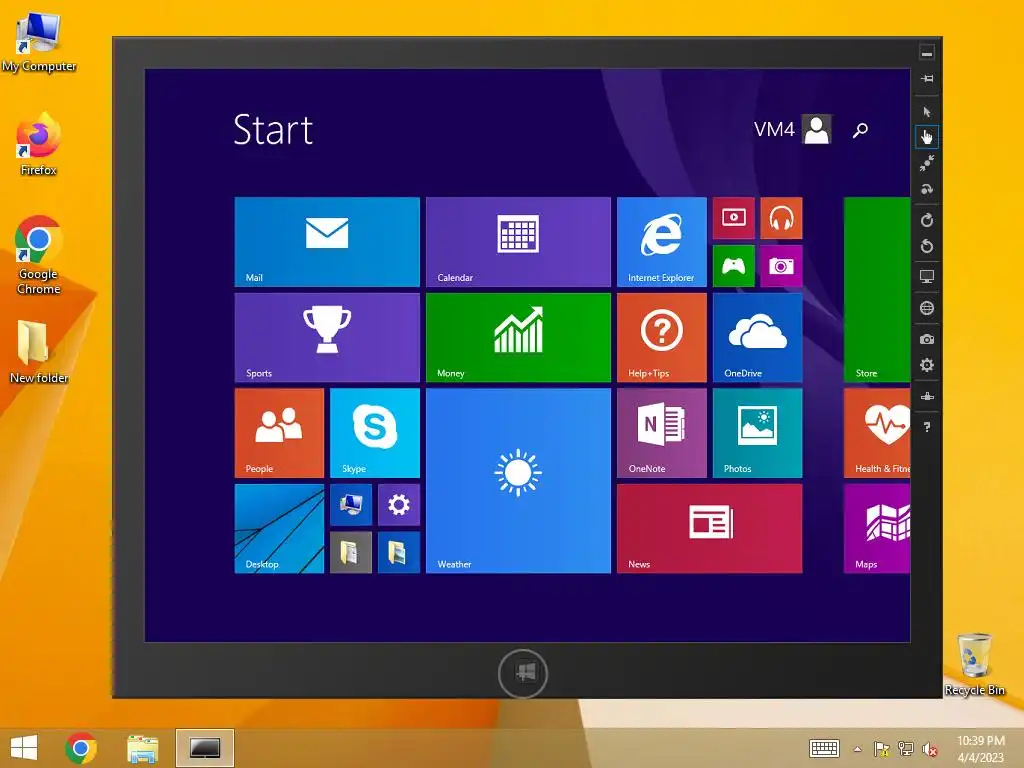Select Recycle Bin on desktop
The width and height of the screenshot is (1024, 768).
tap(974, 665)
